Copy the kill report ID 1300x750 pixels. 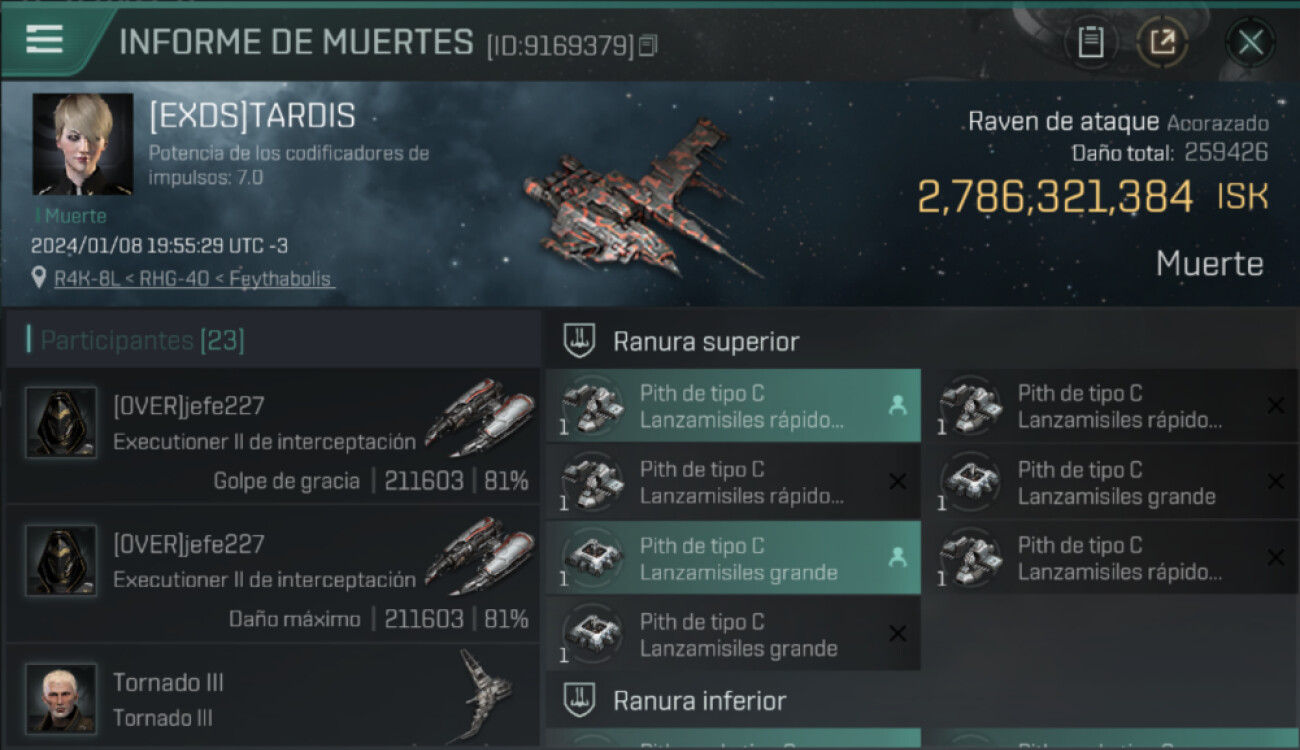click(648, 46)
